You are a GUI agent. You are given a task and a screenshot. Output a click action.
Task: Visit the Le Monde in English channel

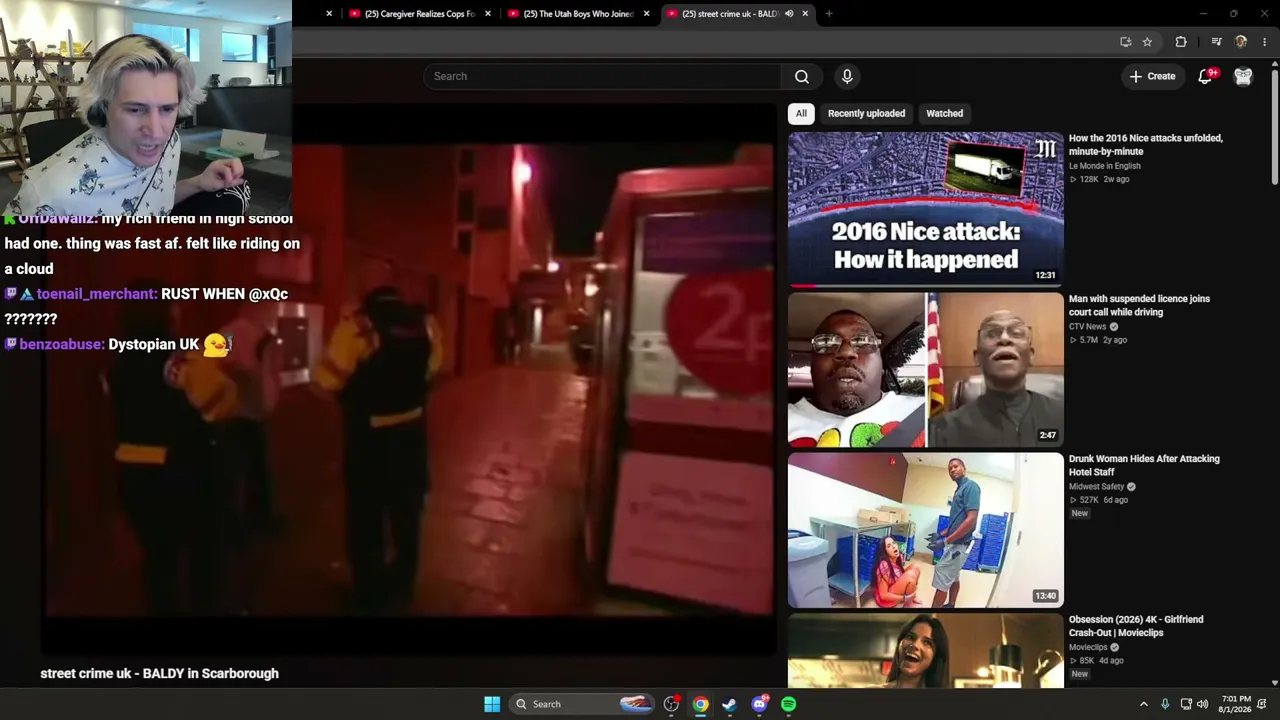[x=1105, y=166]
